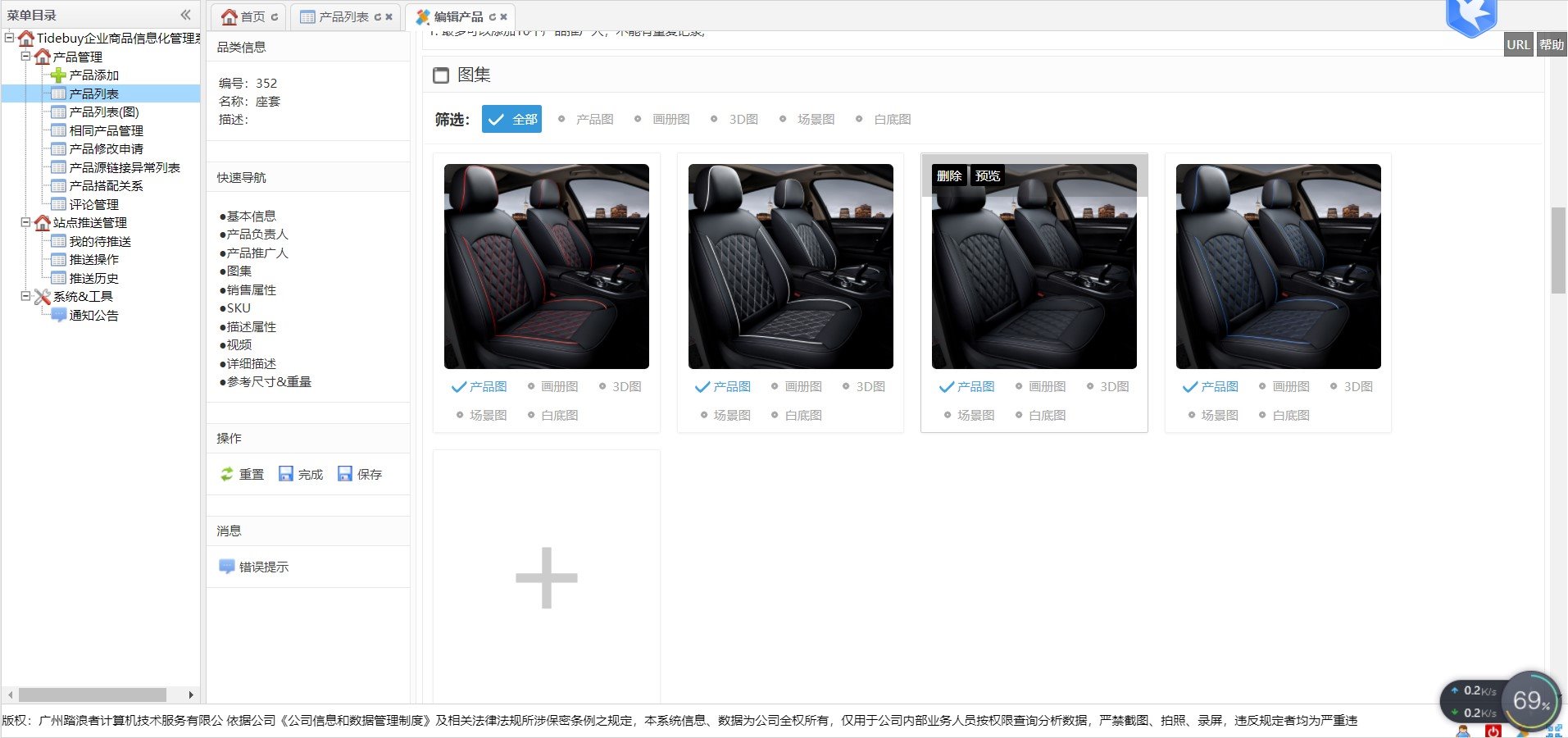This screenshot has height=738, width=1568.
Task: Collapse the 产品管理 tree node
Action: 25,57
